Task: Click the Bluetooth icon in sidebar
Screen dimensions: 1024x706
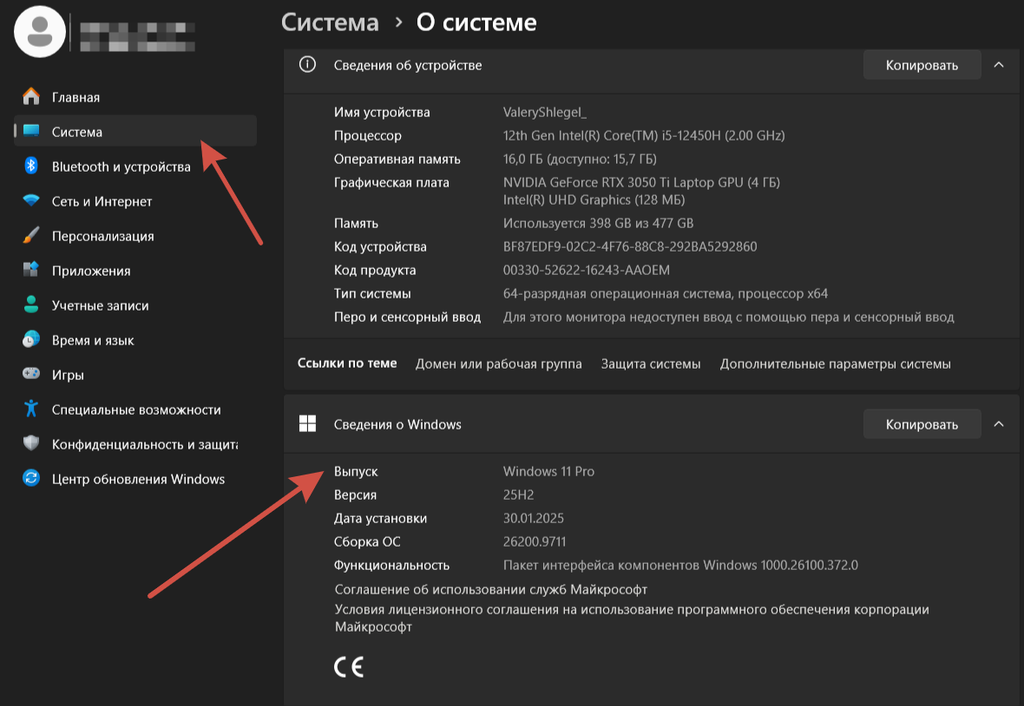Action: (x=31, y=166)
